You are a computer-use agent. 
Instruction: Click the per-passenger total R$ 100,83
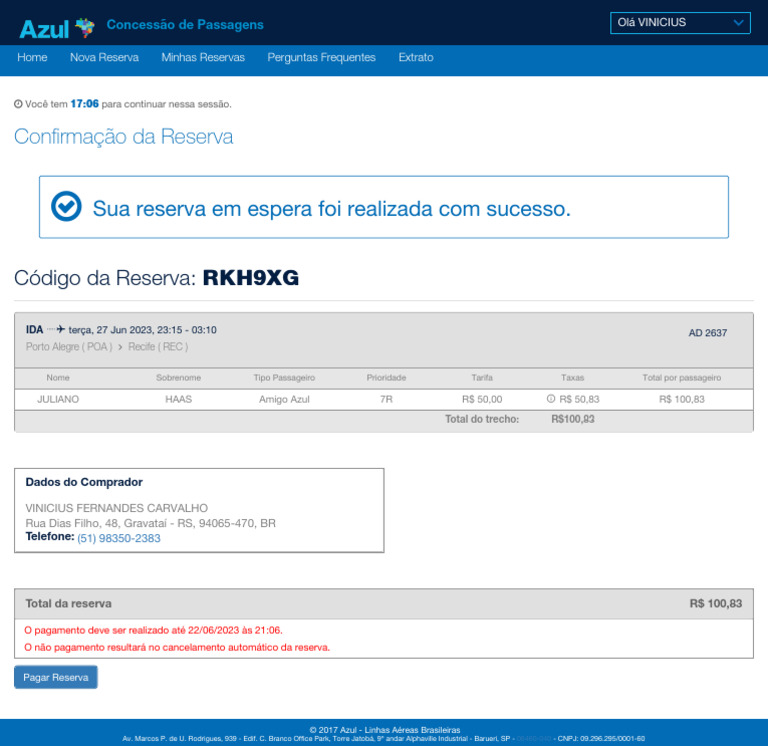coord(682,399)
